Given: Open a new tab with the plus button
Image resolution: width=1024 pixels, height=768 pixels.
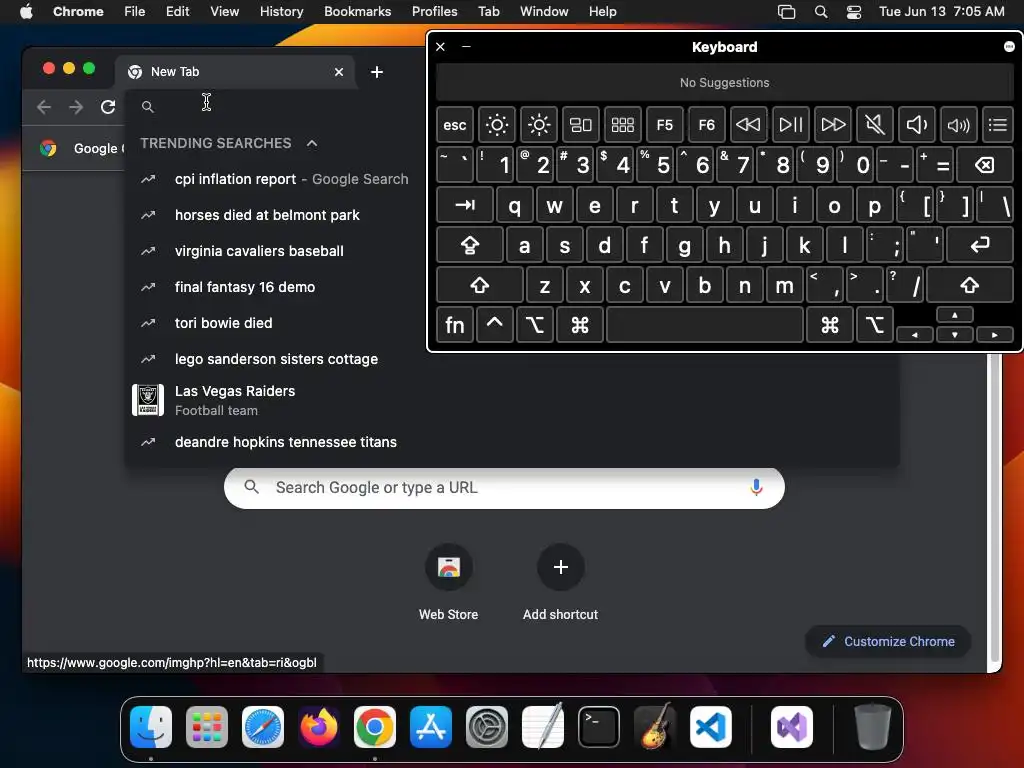Looking at the screenshot, I should [377, 72].
